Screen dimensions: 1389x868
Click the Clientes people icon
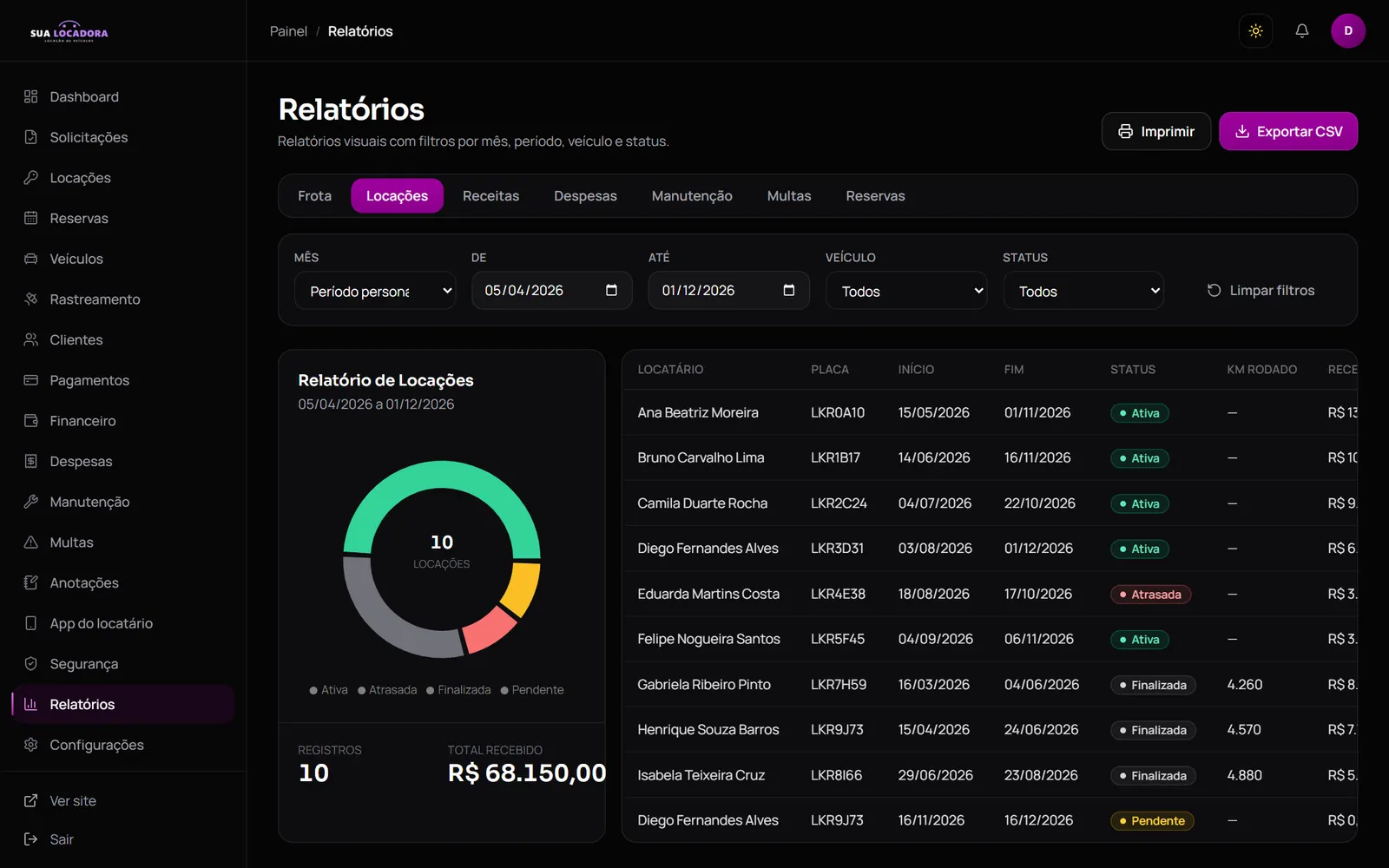pos(31,339)
